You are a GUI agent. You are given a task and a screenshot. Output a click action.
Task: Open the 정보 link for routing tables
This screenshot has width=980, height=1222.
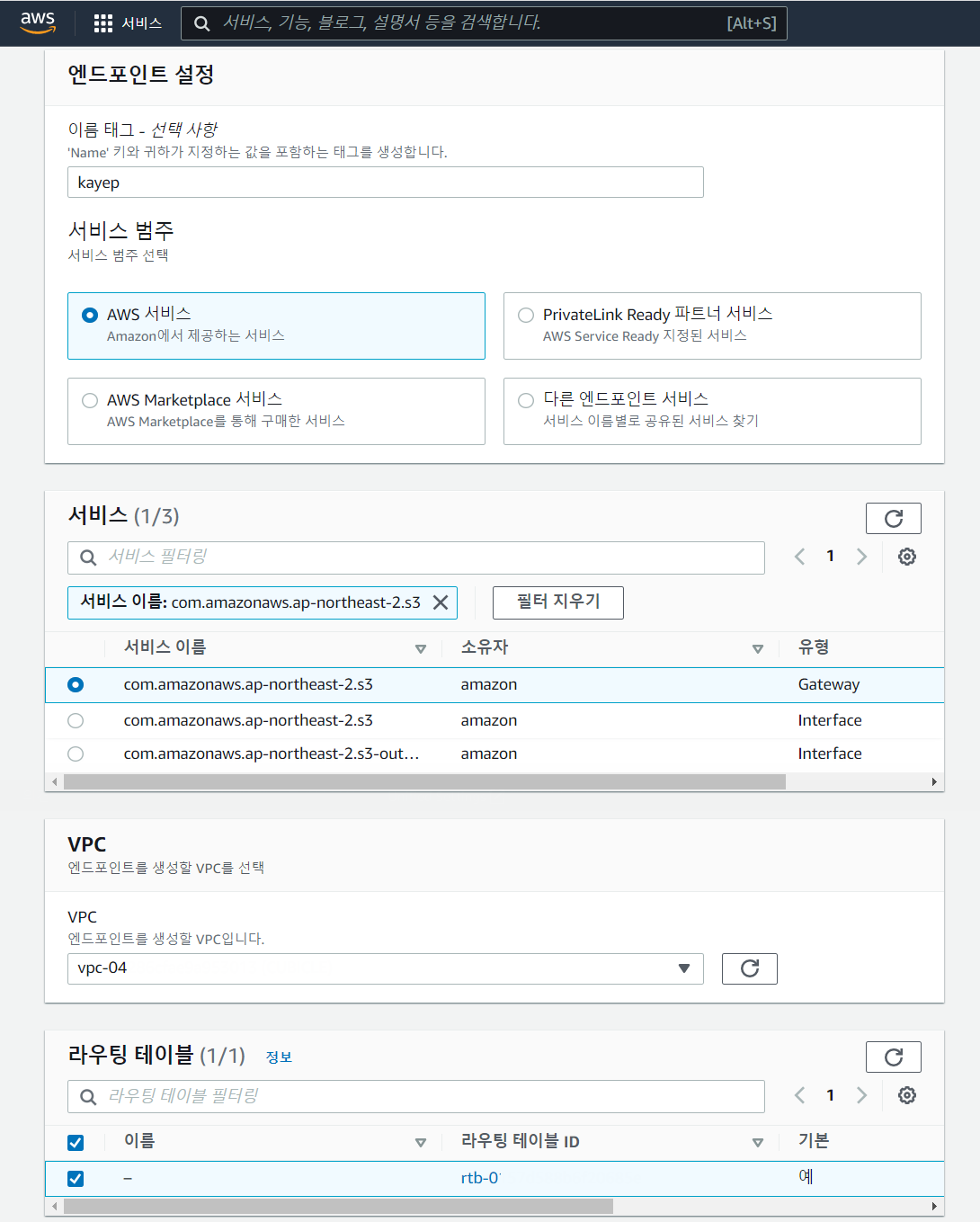click(279, 1057)
